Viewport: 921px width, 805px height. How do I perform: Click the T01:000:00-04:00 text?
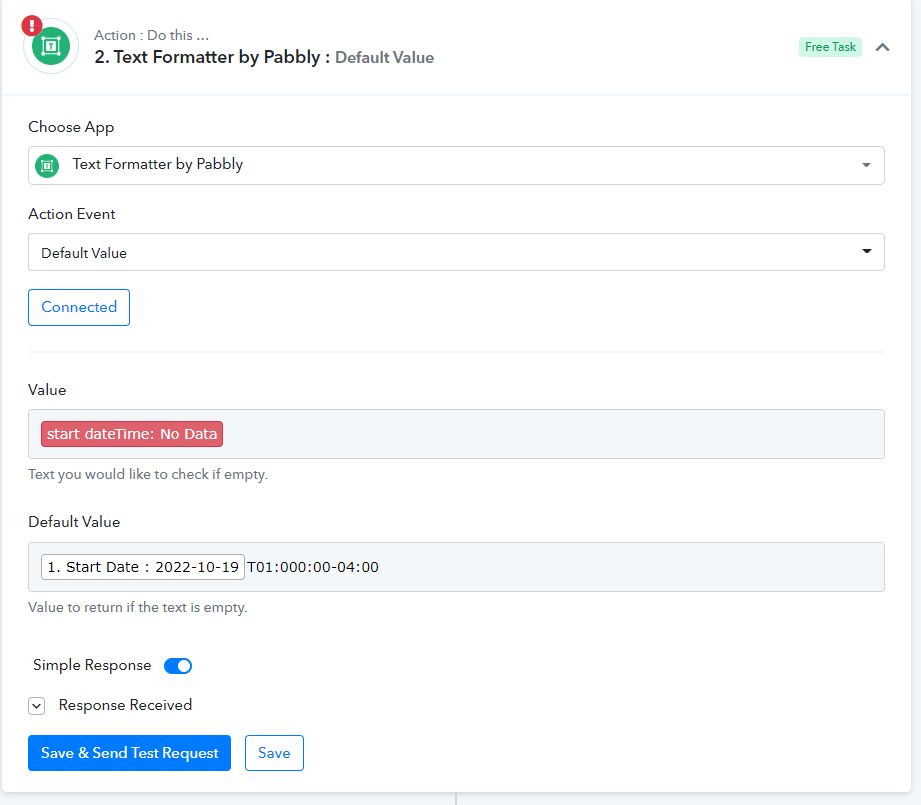(313, 567)
